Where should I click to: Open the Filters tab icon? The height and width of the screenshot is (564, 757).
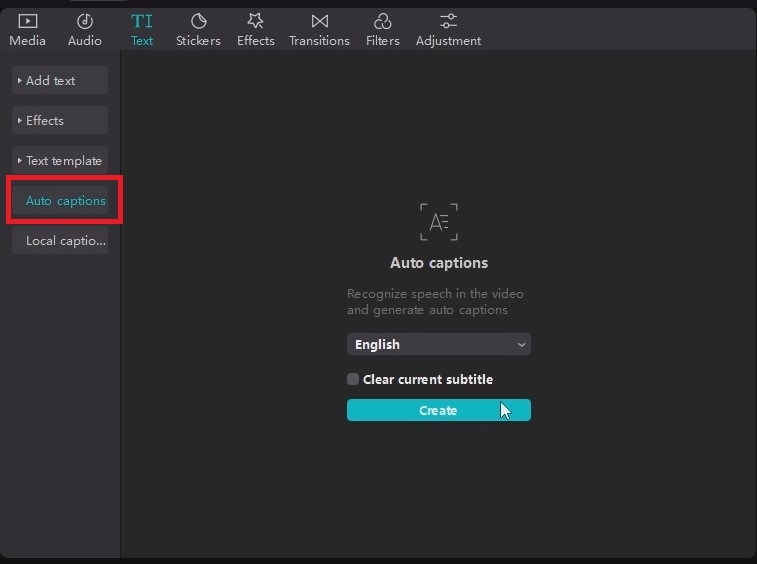(382, 21)
